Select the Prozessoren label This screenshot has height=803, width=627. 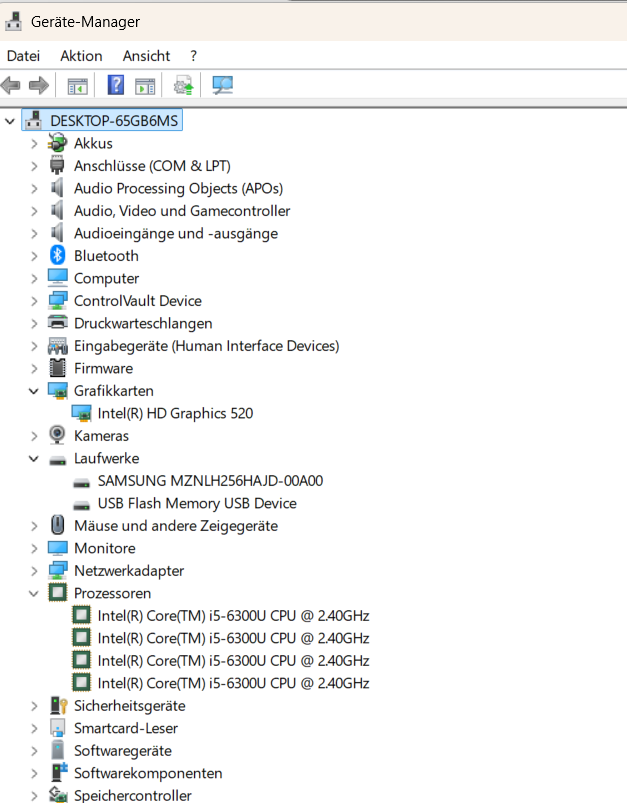[112, 593]
